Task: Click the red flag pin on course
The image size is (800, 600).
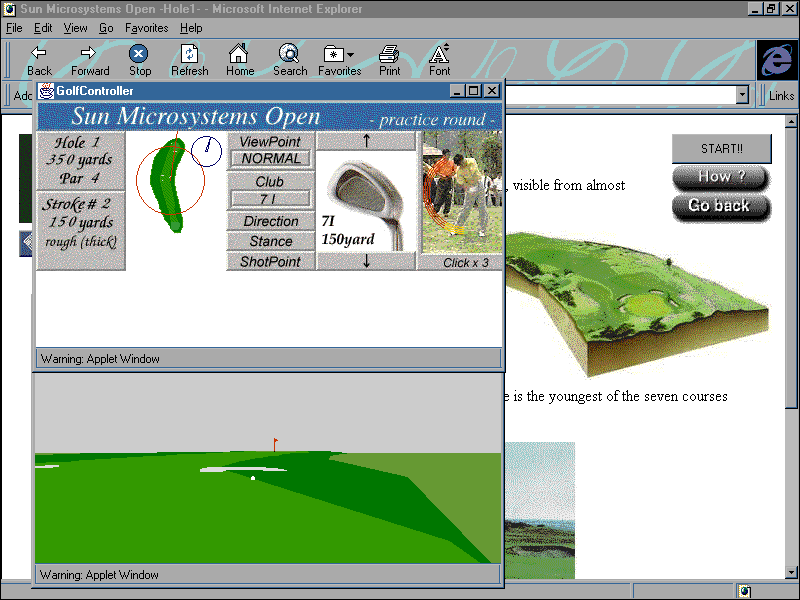Action: click(275, 444)
